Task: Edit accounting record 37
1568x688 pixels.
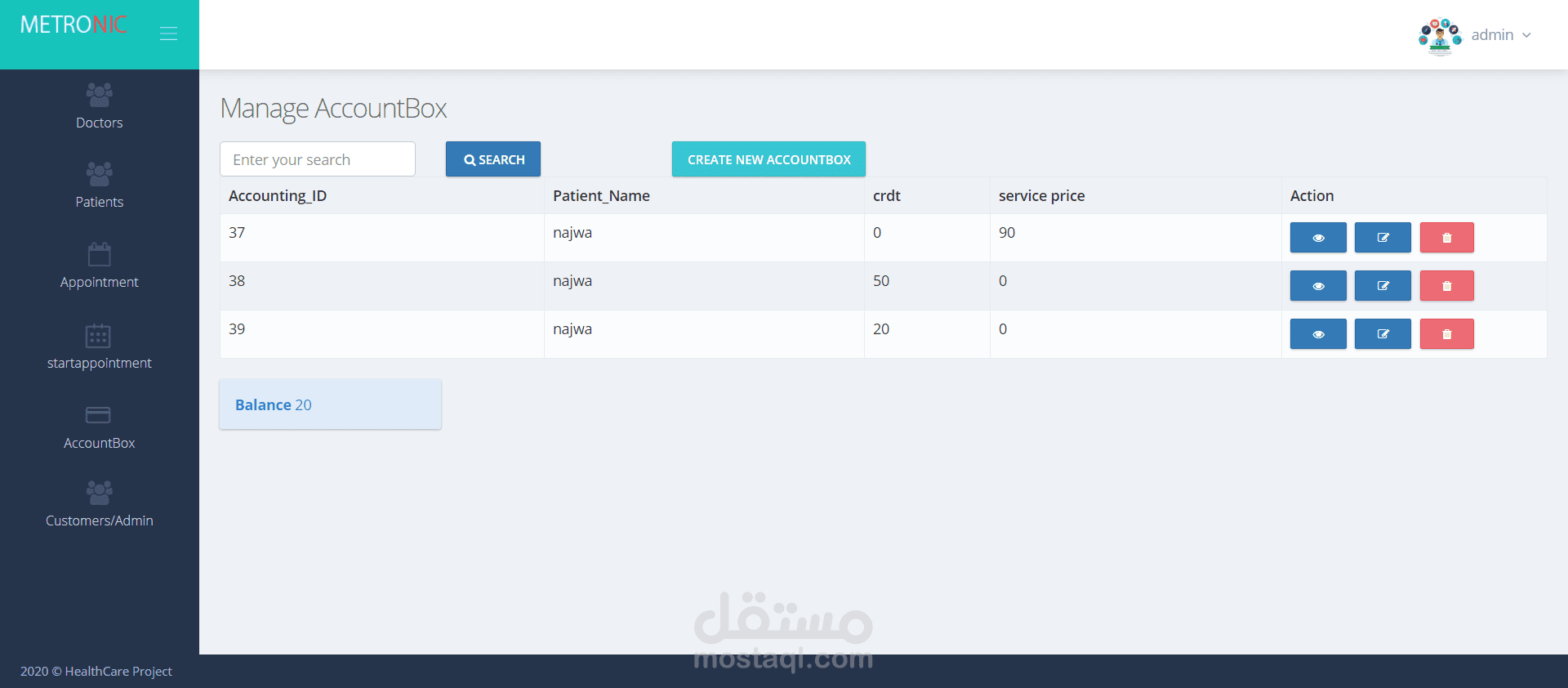Action: tap(1383, 238)
